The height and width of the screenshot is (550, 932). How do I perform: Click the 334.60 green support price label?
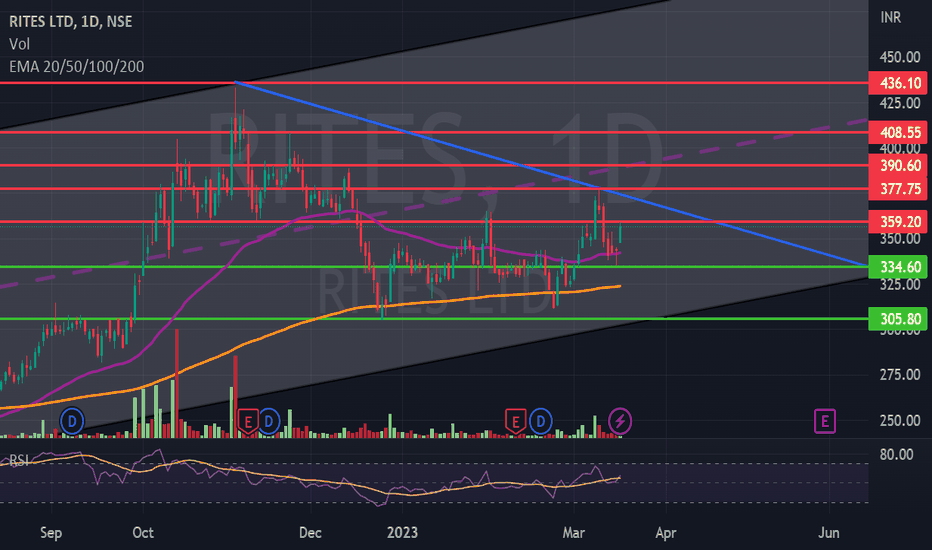tap(900, 267)
